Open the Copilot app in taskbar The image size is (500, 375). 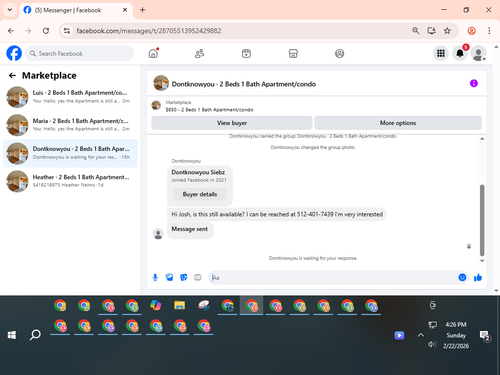[155, 305]
